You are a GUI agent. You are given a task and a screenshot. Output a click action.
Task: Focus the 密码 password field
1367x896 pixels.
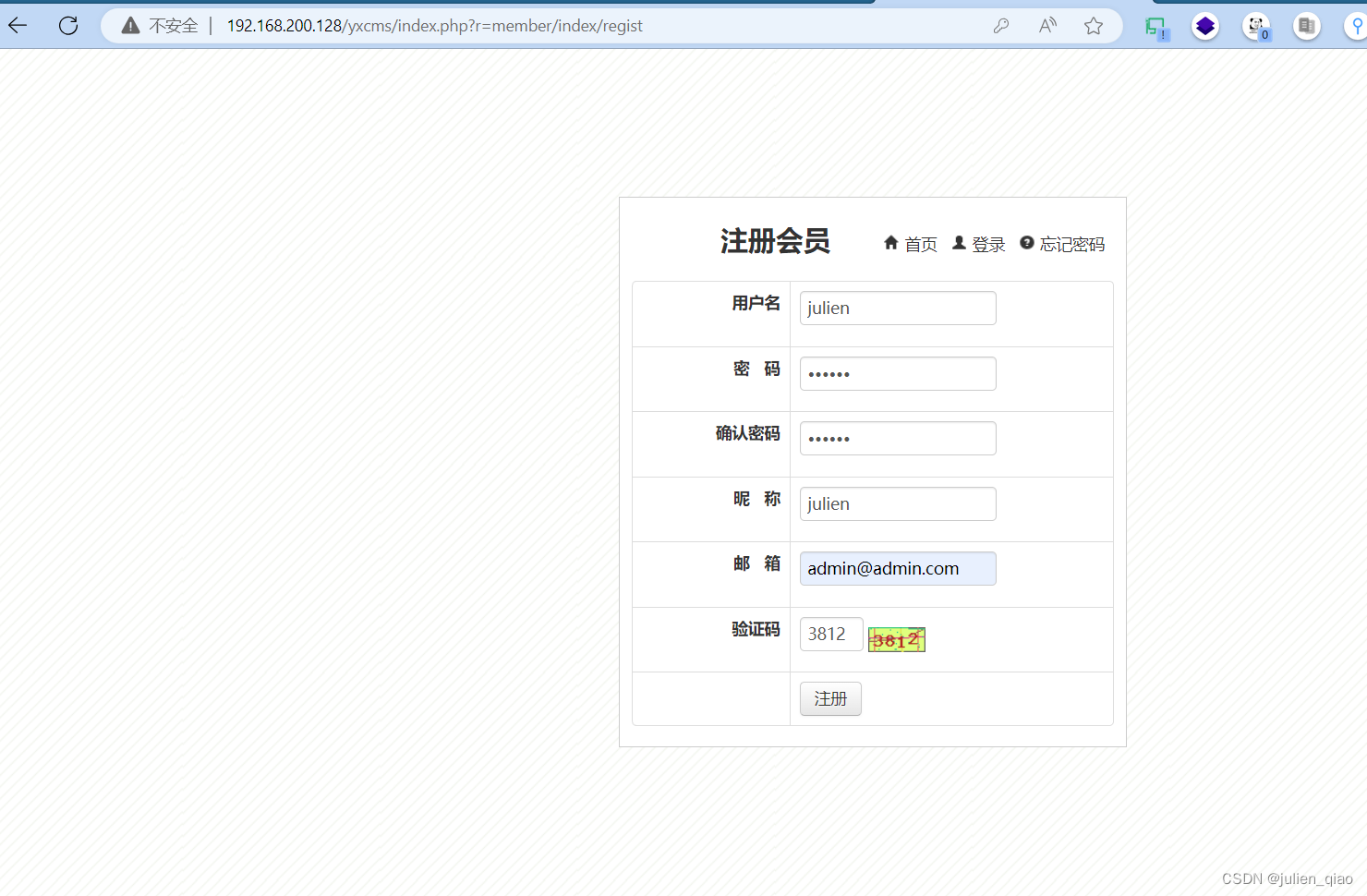[898, 373]
